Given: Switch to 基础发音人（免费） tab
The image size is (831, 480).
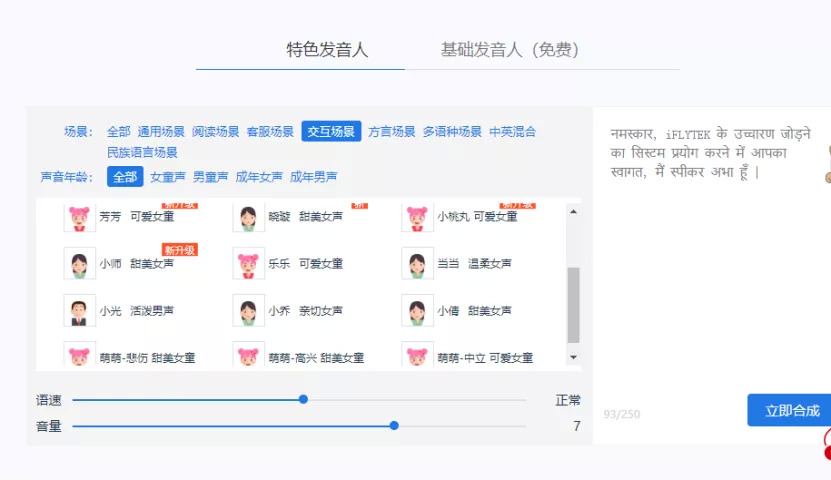Looking at the screenshot, I should (509, 50).
